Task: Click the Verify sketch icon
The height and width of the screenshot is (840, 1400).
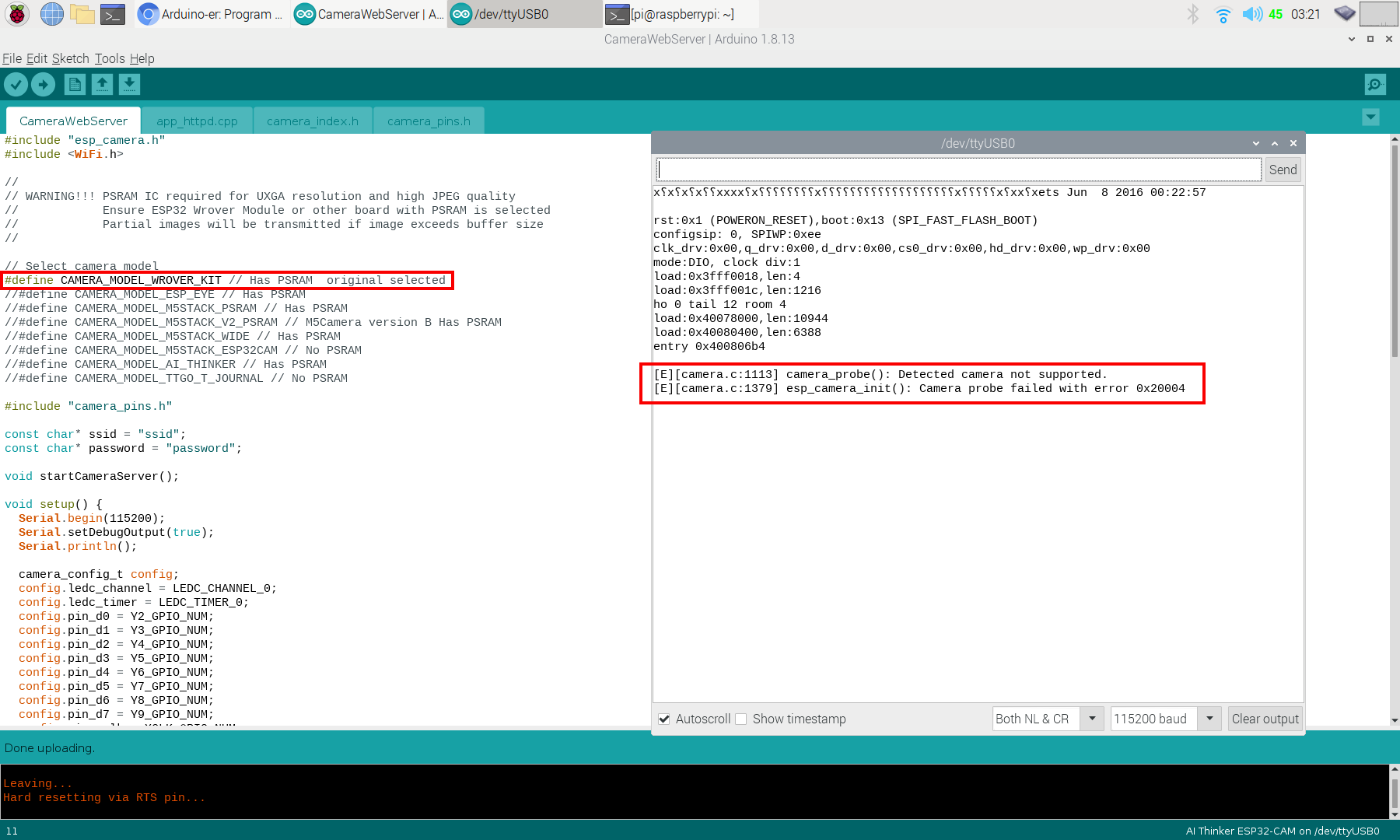Action: 16,84
